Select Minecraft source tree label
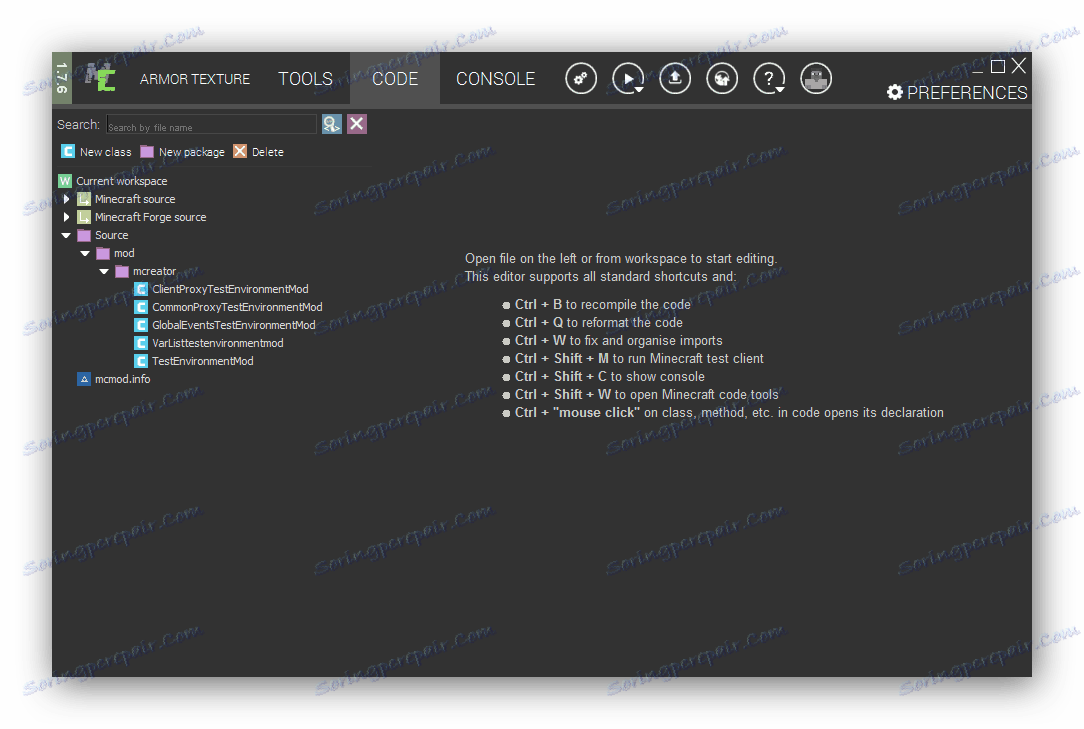 pos(135,199)
